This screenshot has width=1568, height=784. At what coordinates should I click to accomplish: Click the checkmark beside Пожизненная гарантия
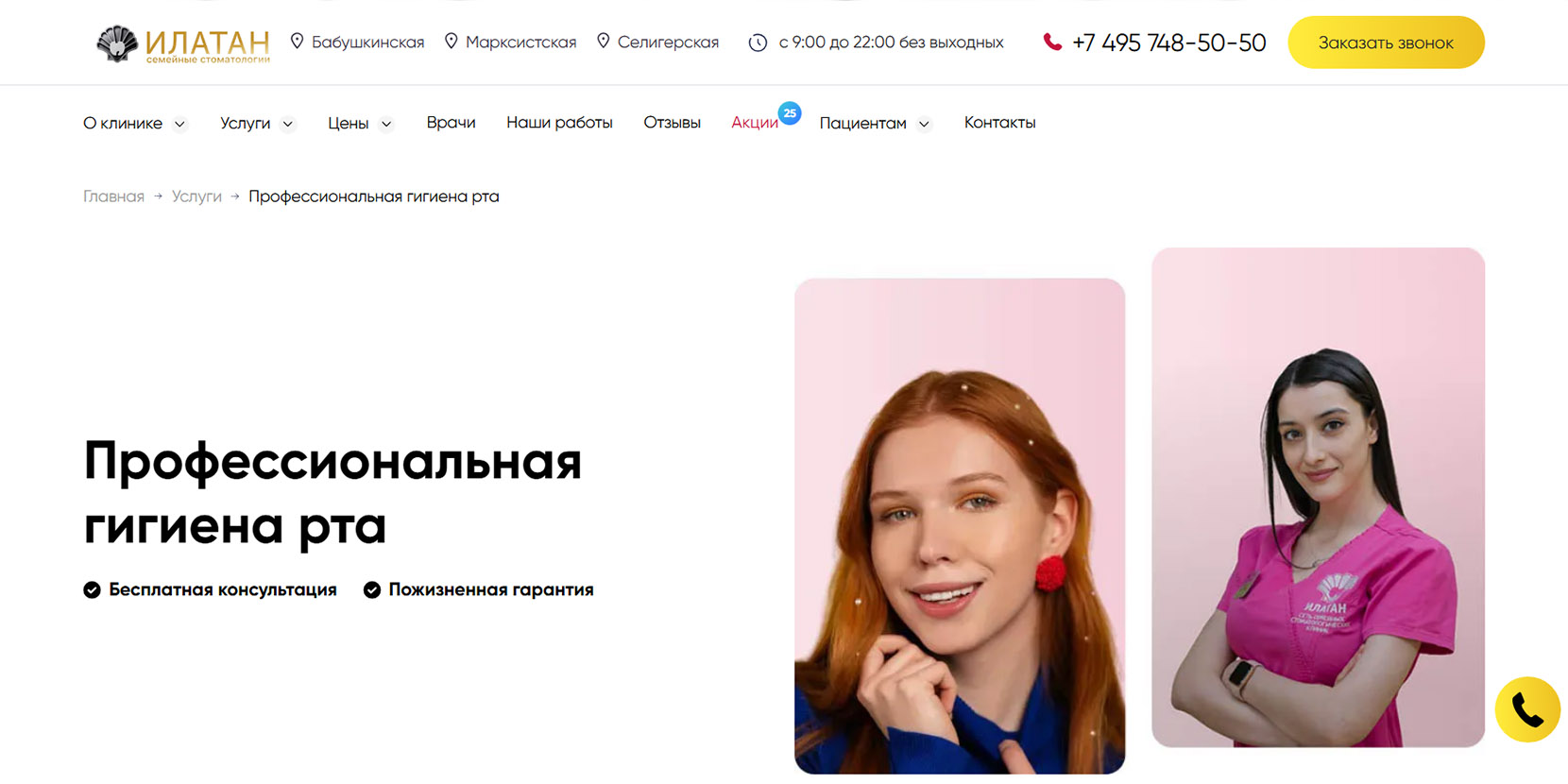point(372,590)
